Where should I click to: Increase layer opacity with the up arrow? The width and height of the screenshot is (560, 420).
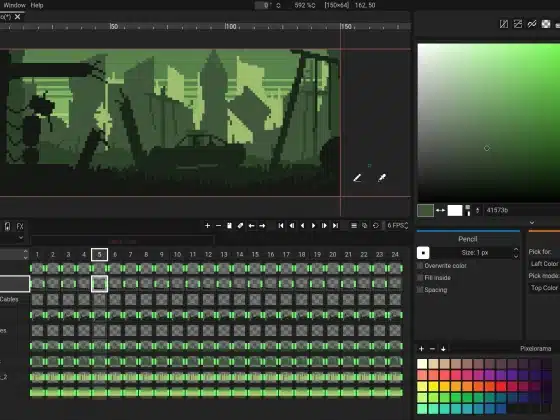(x=25, y=251)
